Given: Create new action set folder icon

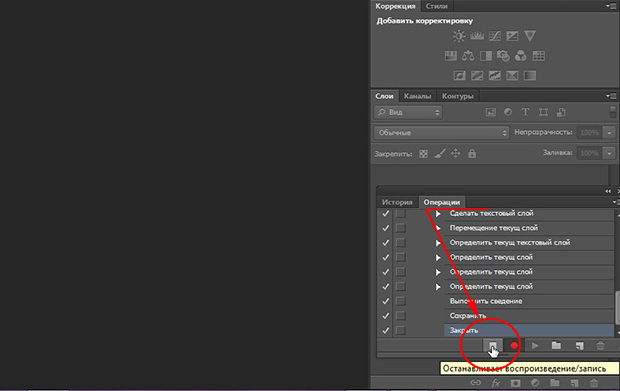Looking at the screenshot, I should tap(556, 346).
